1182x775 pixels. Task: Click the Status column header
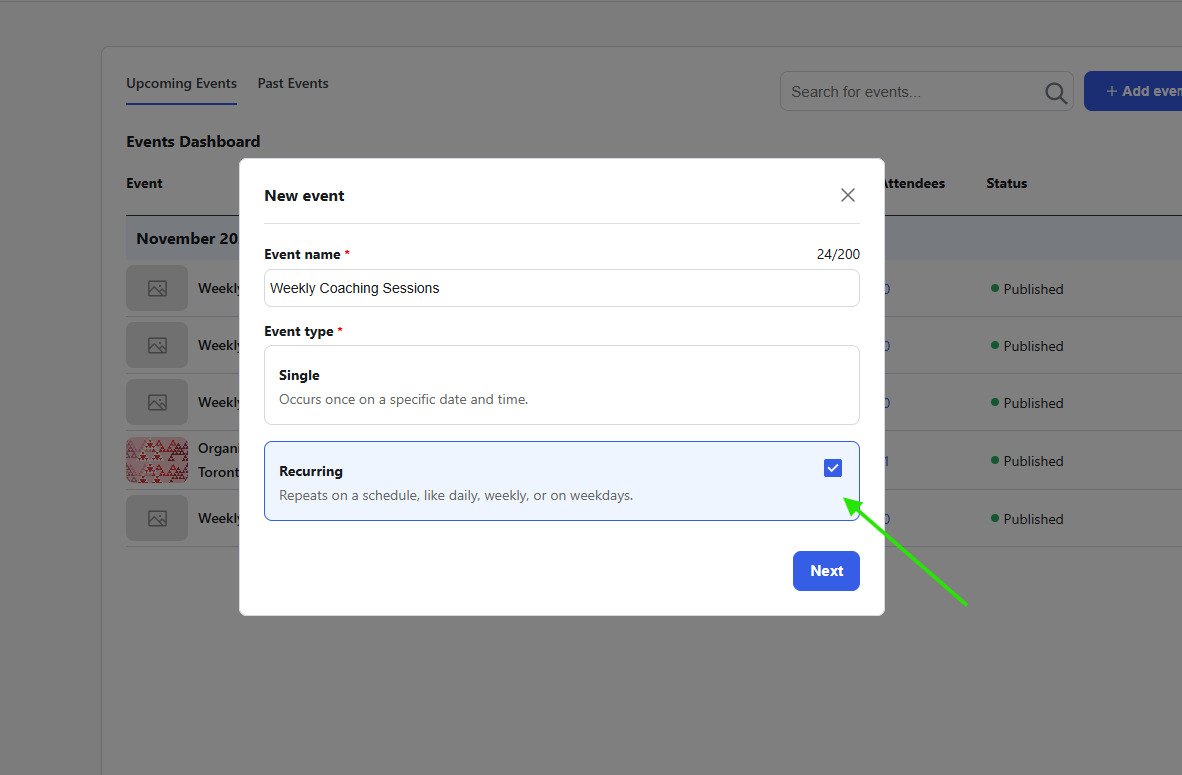coord(1006,184)
